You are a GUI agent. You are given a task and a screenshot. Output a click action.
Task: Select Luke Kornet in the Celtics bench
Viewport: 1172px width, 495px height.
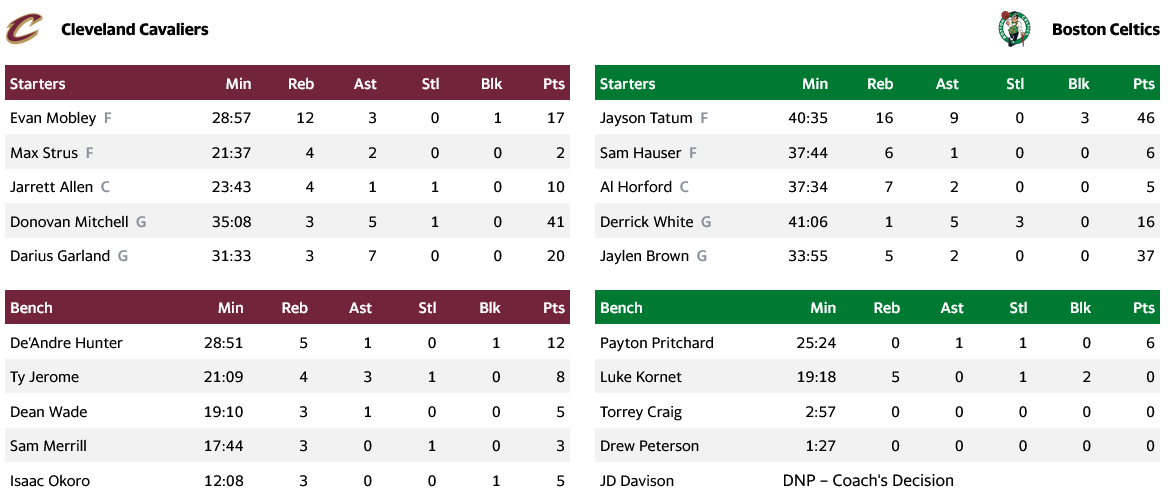(x=641, y=377)
